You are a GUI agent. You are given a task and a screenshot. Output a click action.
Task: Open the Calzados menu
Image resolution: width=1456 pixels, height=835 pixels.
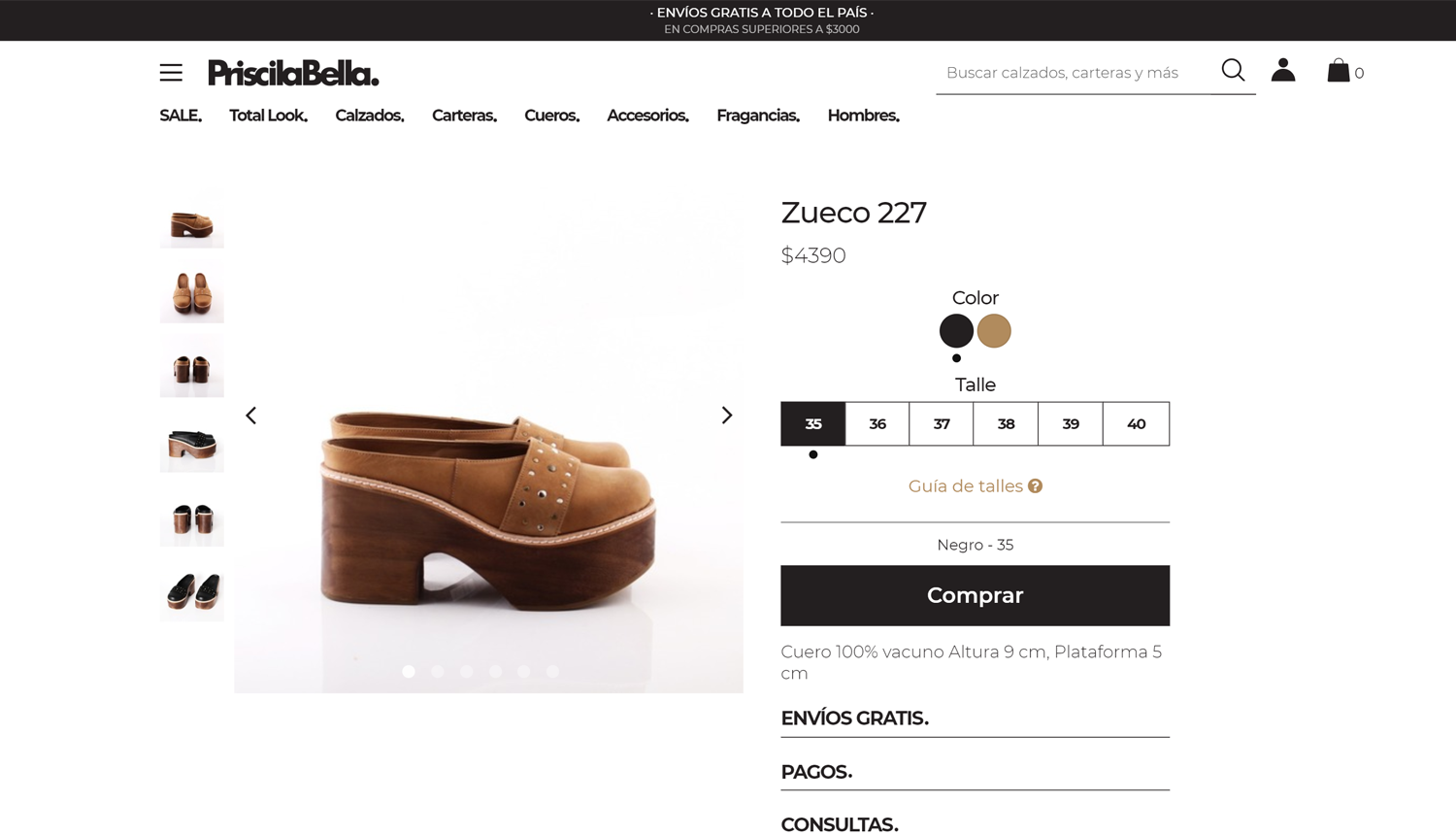370,116
